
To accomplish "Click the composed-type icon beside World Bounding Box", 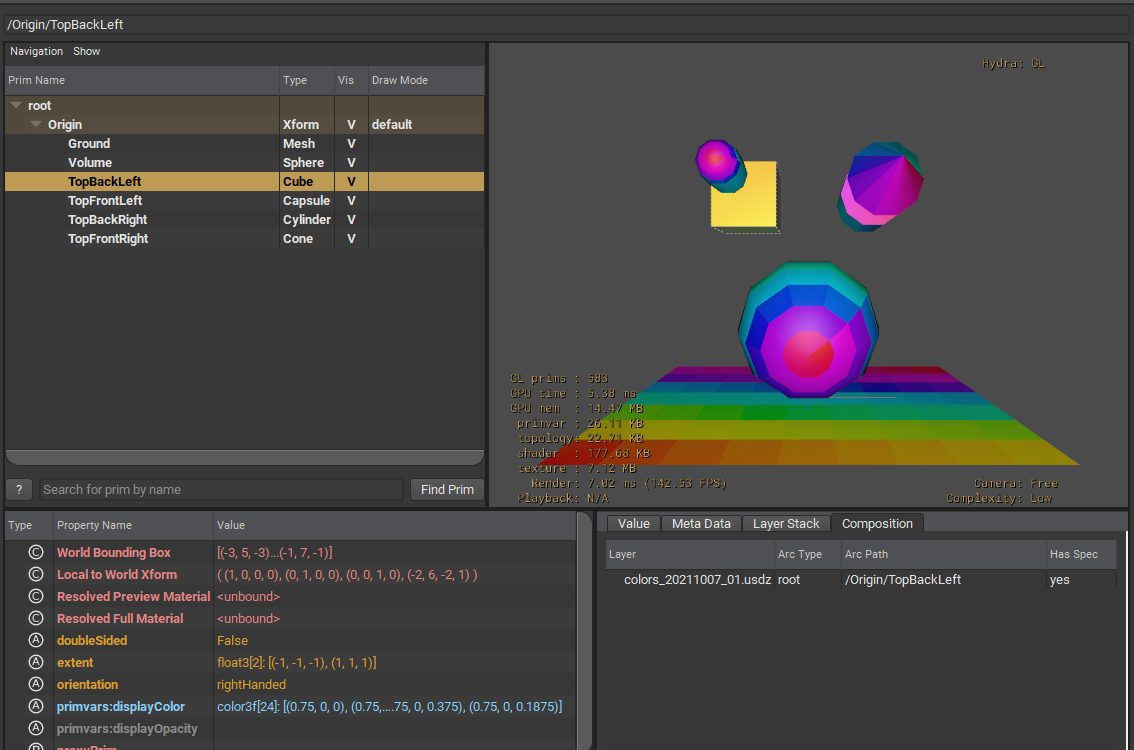I will tap(36, 553).
